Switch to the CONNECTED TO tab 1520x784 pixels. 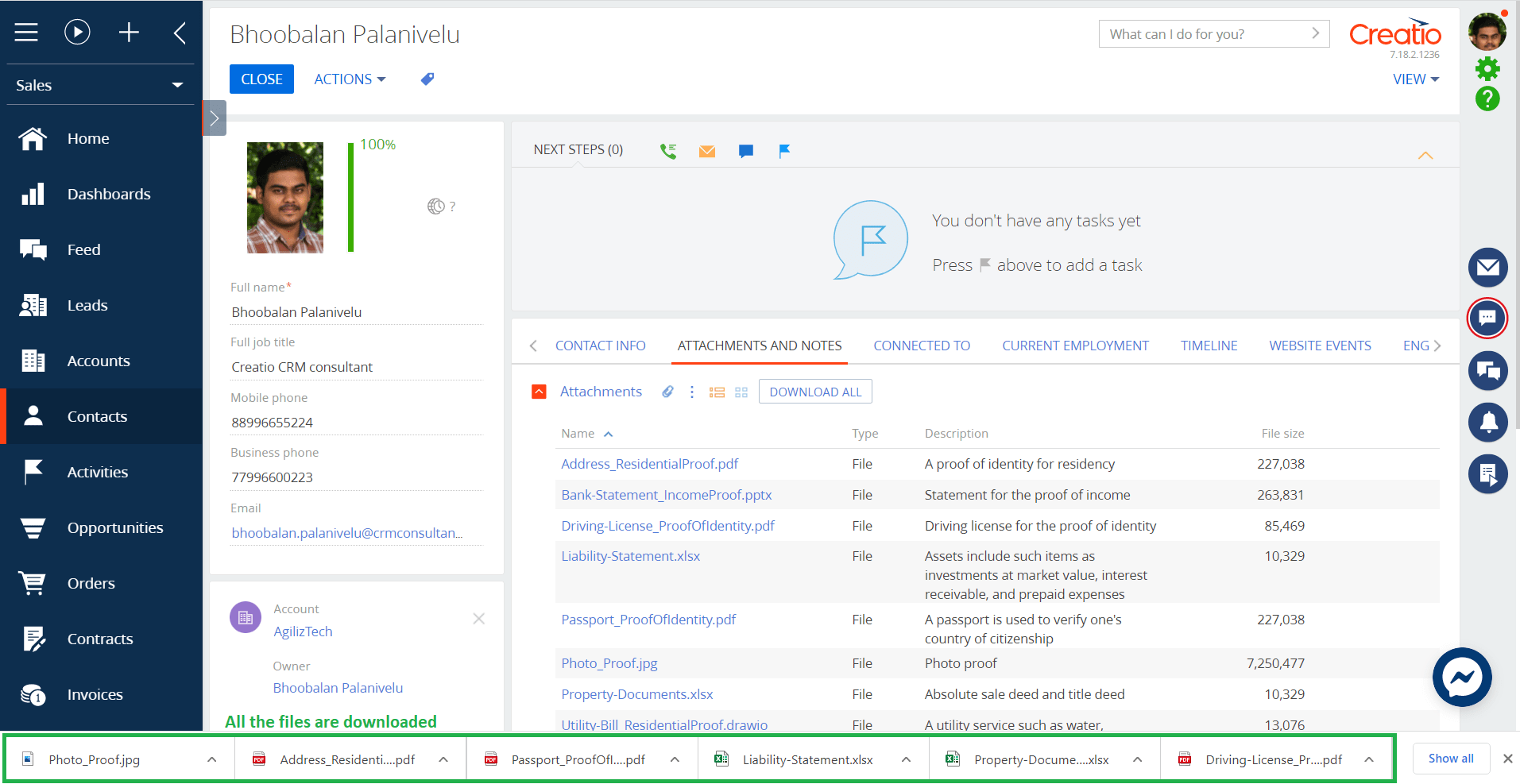pos(921,345)
